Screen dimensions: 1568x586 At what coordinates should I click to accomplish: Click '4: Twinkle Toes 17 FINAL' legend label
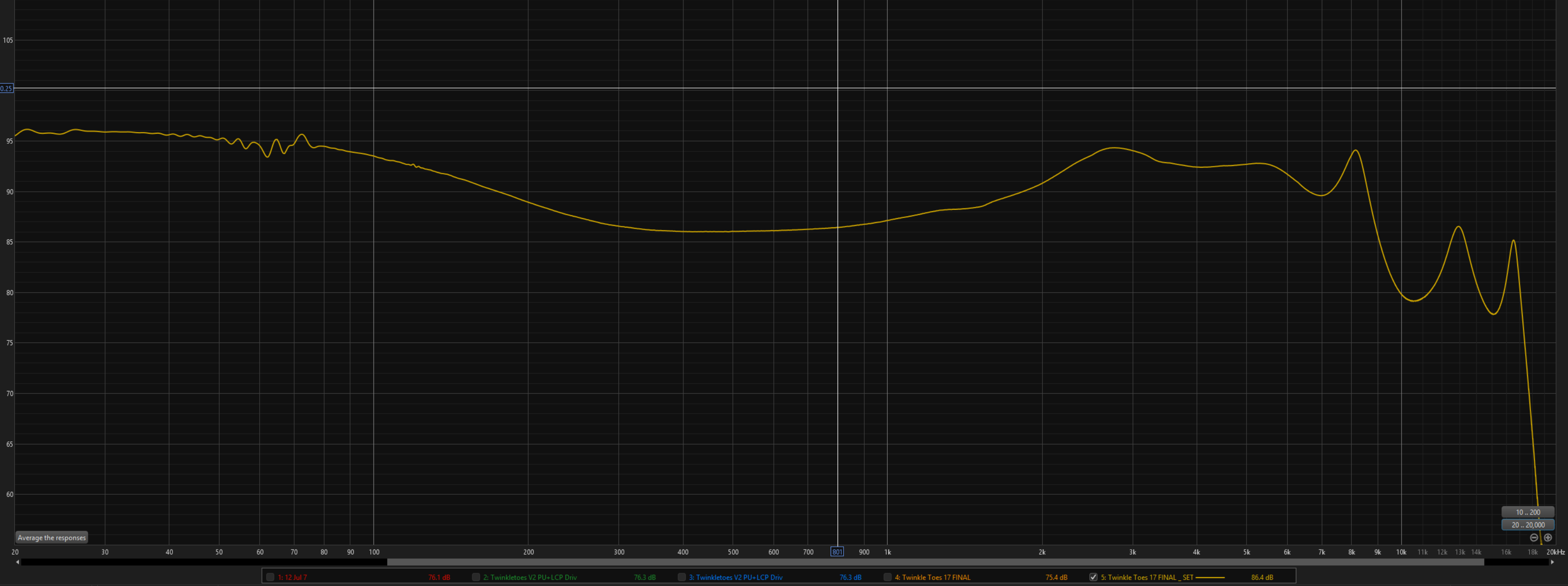click(x=932, y=578)
